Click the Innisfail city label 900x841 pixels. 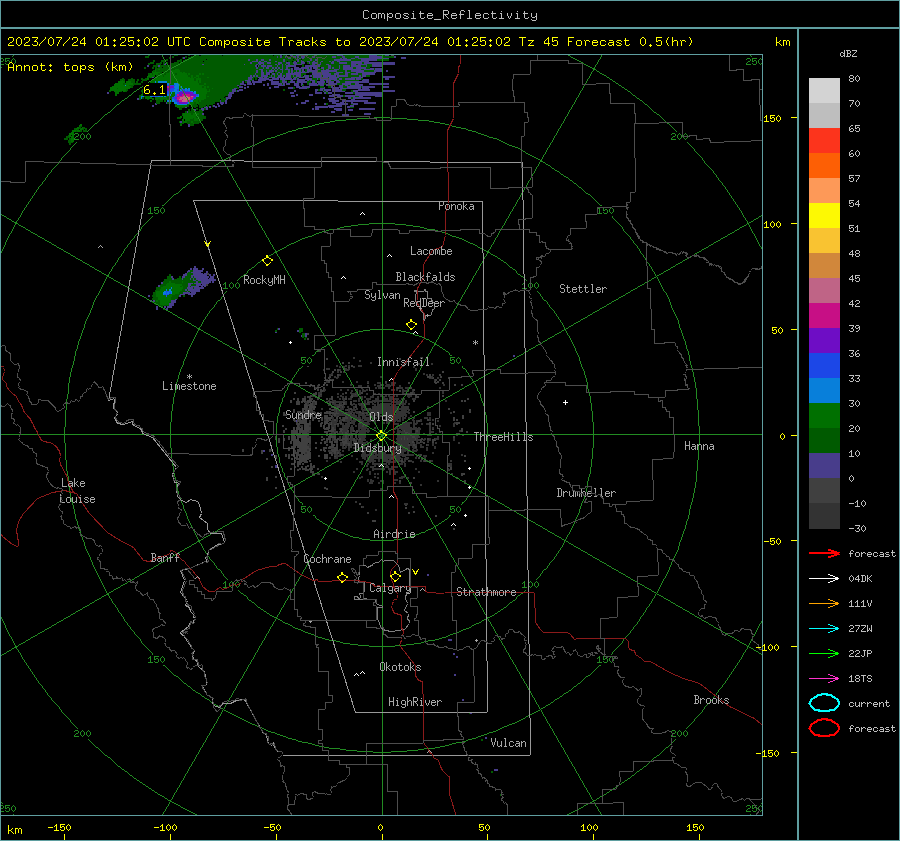click(x=404, y=362)
